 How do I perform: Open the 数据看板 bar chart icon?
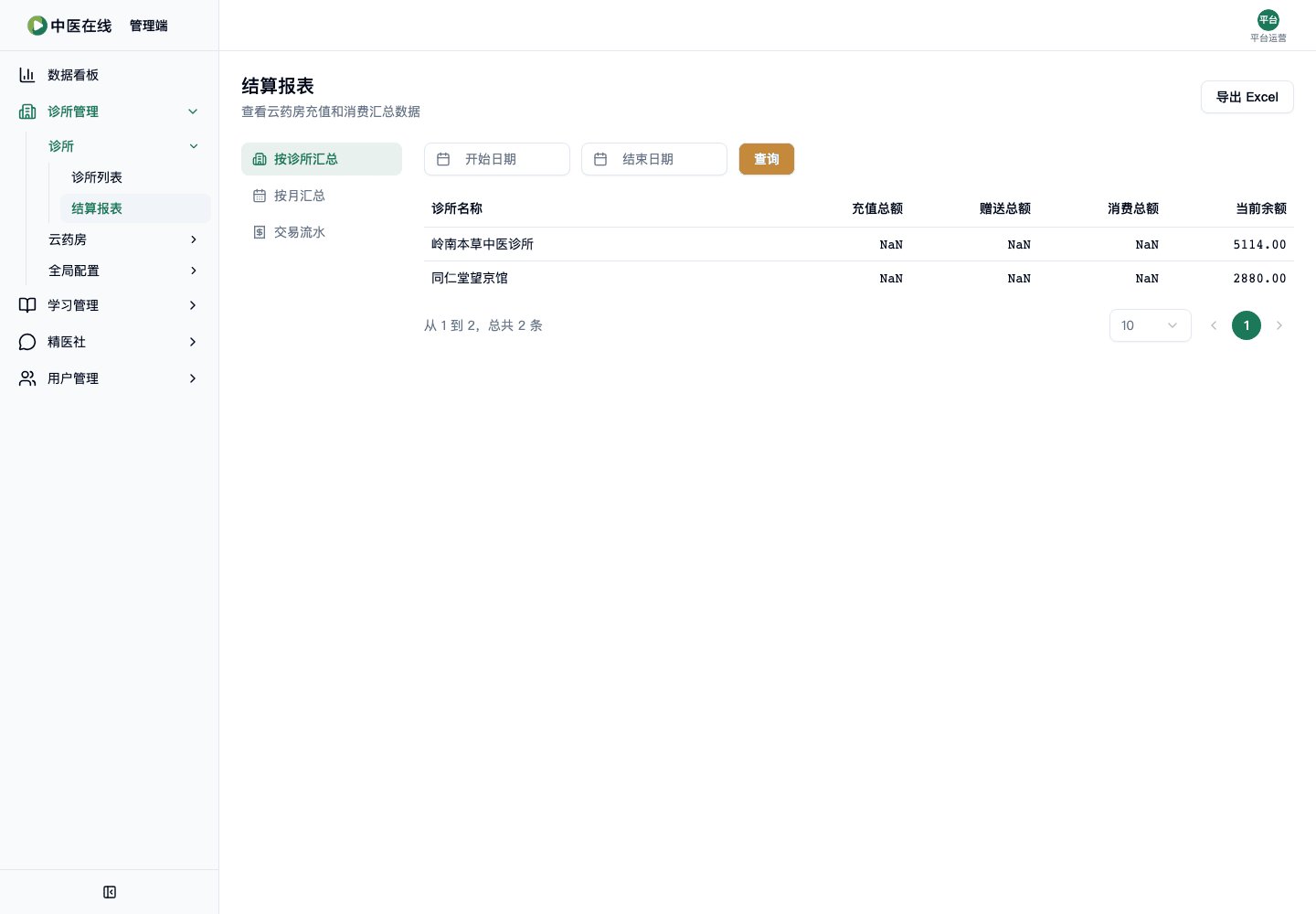27,75
